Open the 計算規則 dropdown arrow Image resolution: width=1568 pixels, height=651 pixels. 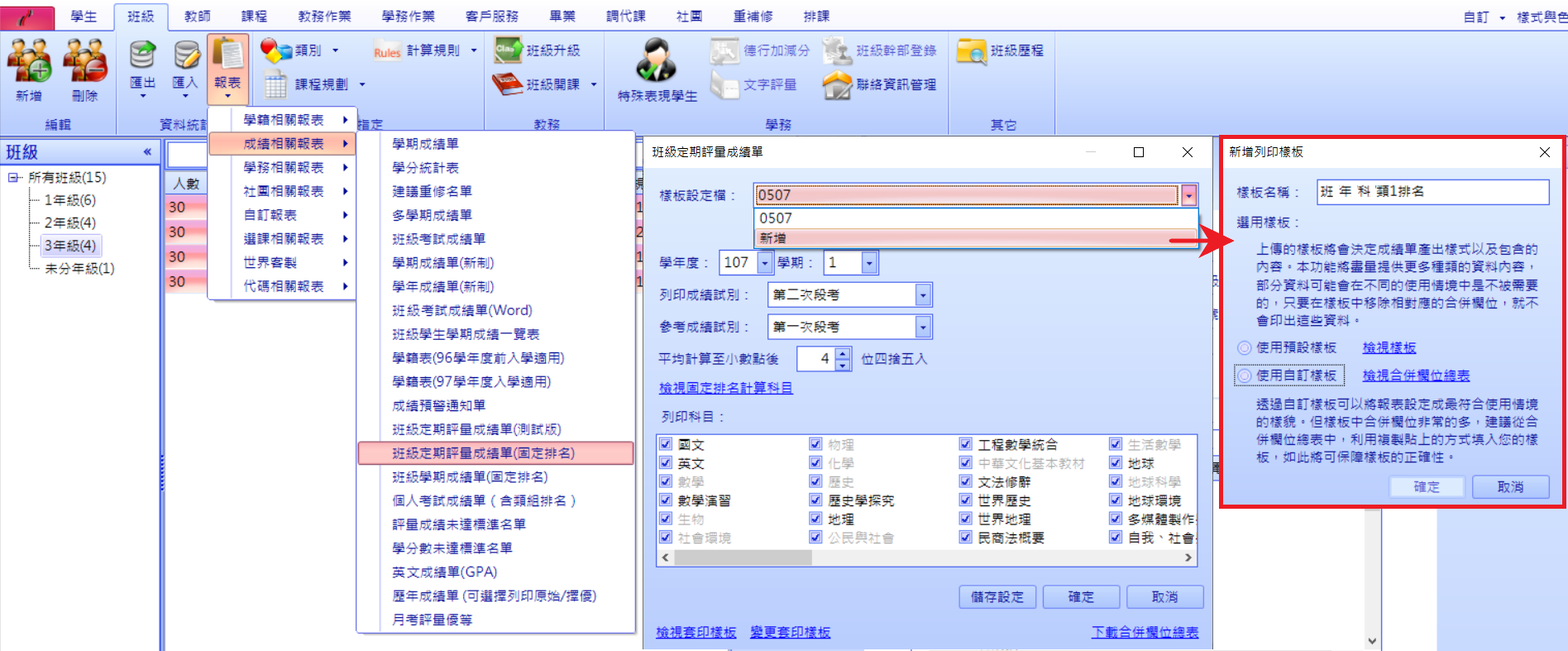click(474, 50)
